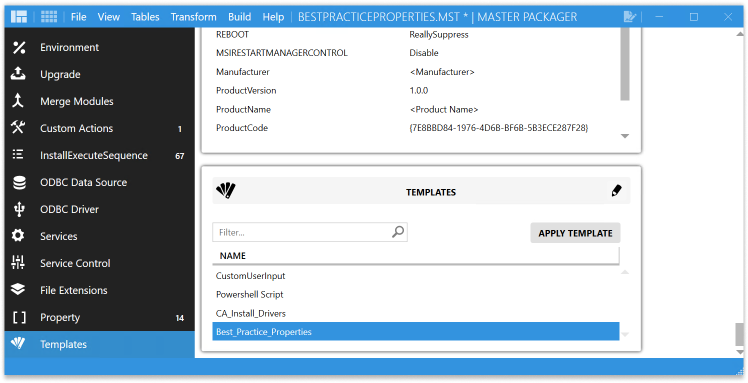Click the pencil edit icon in Templates header
Viewport: 748px width, 383px height.
pos(616,191)
